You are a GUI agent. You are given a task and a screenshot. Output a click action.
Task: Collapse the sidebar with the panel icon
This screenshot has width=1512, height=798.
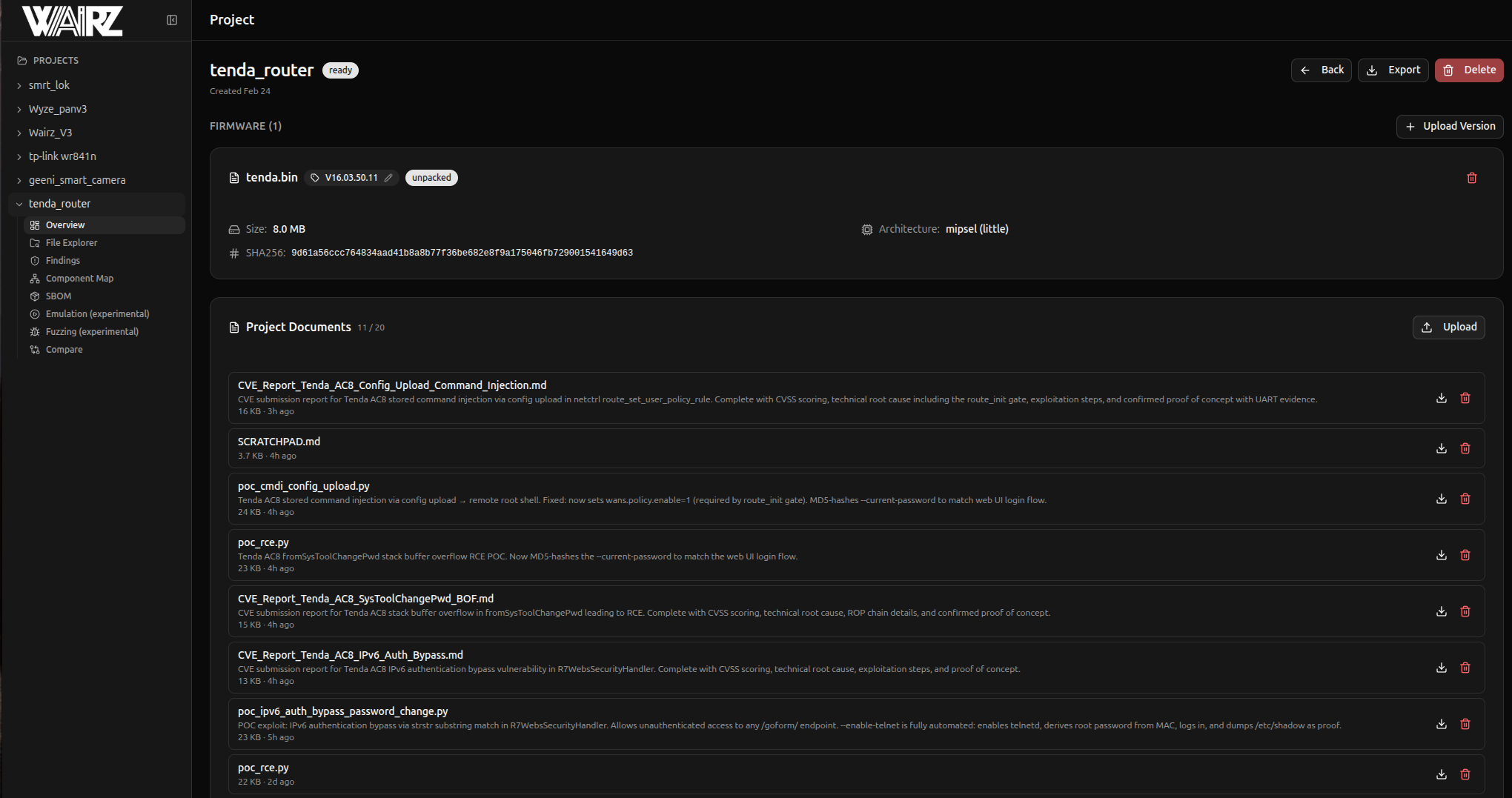point(172,20)
